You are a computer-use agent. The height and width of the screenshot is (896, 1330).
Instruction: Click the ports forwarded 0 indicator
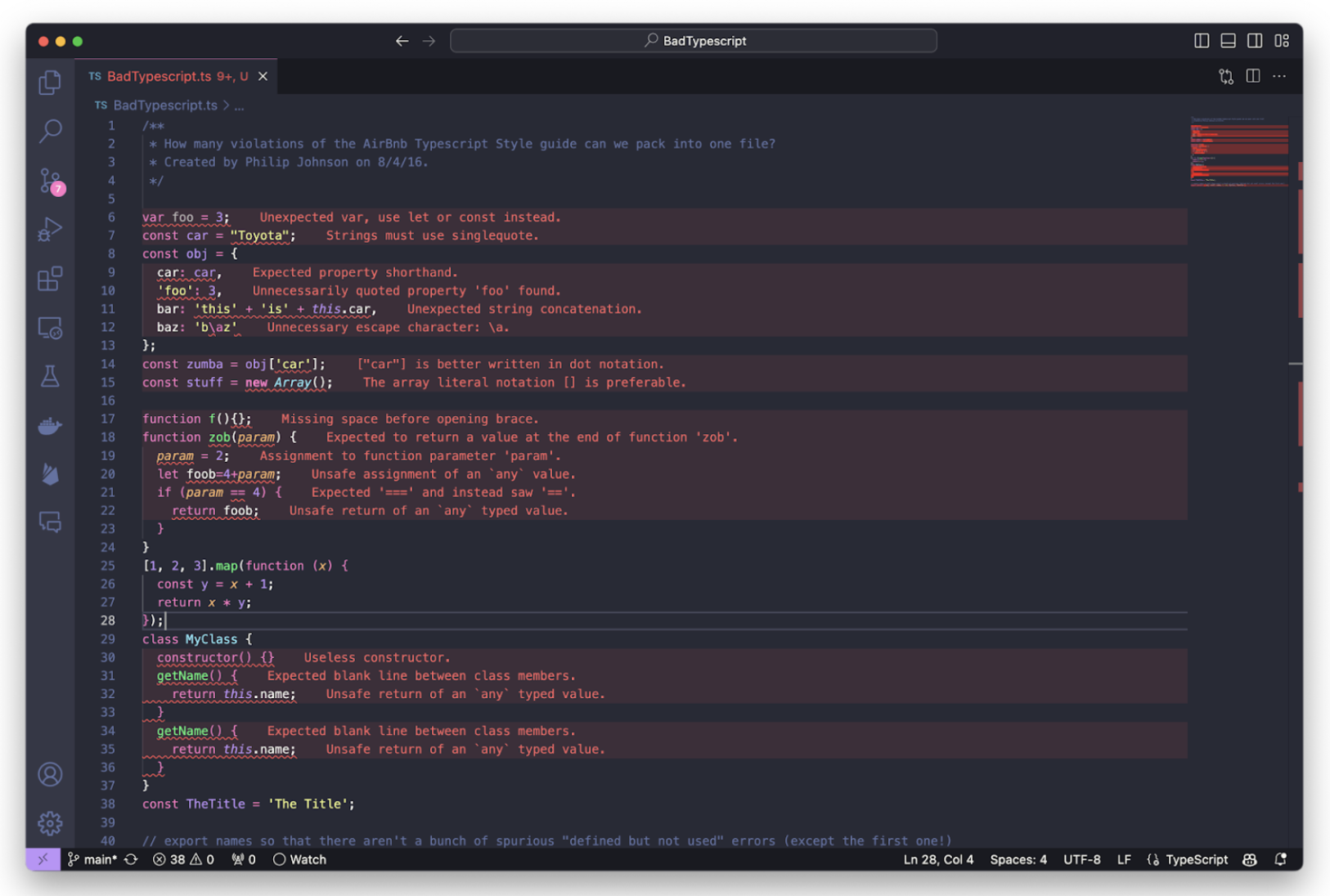(x=244, y=859)
